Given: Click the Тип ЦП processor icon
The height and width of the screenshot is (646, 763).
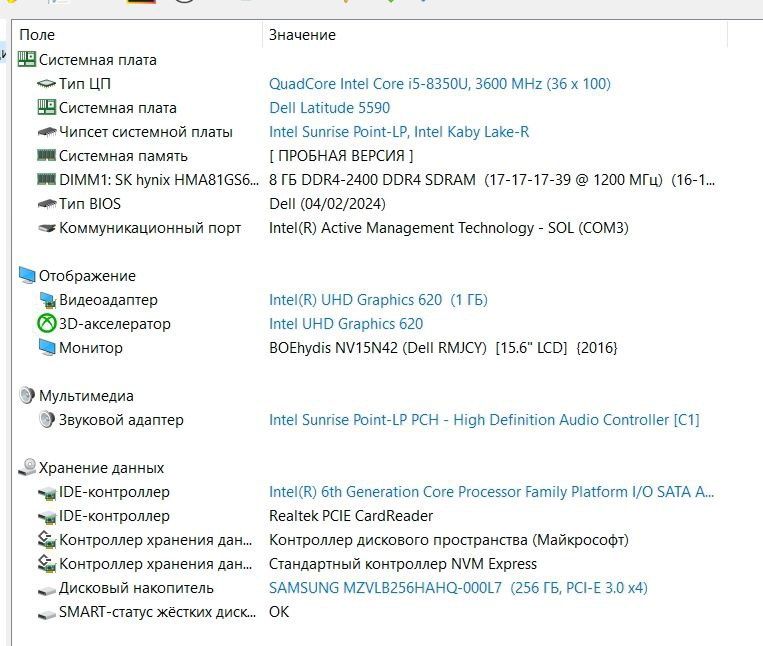Looking at the screenshot, I should (x=47, y=84).
